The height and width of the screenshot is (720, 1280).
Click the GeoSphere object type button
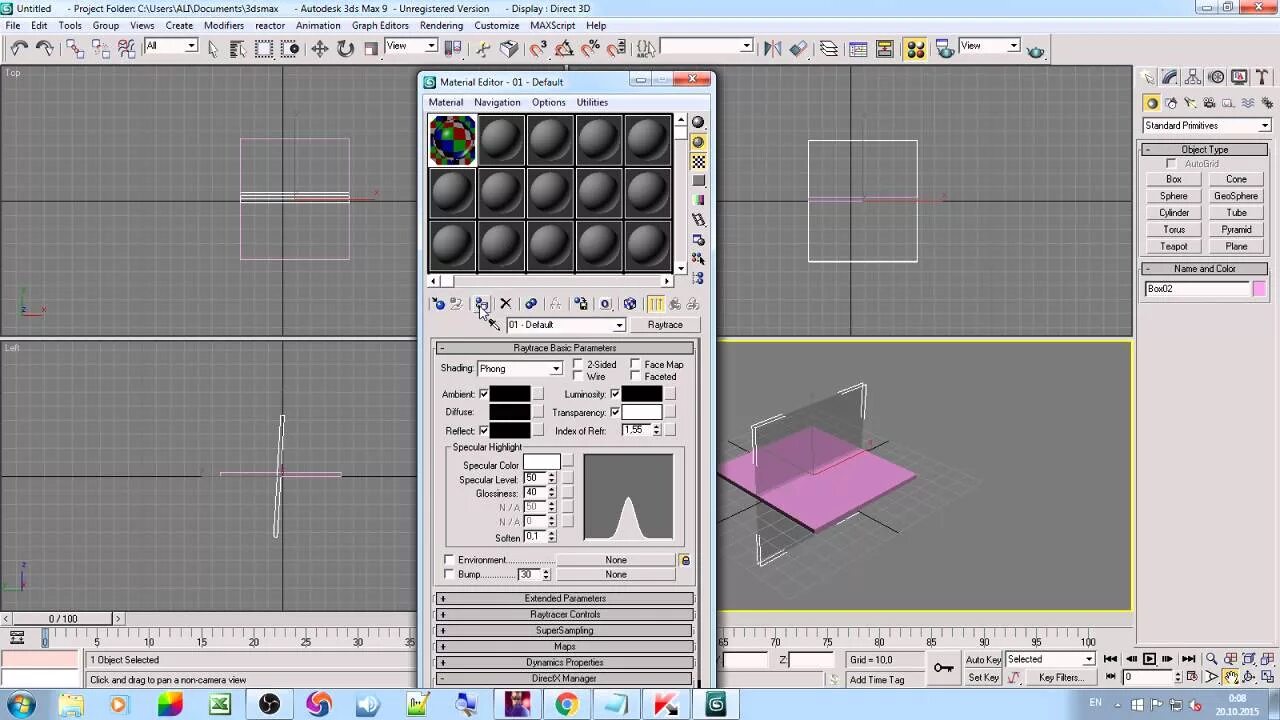tap(1236, 196)
